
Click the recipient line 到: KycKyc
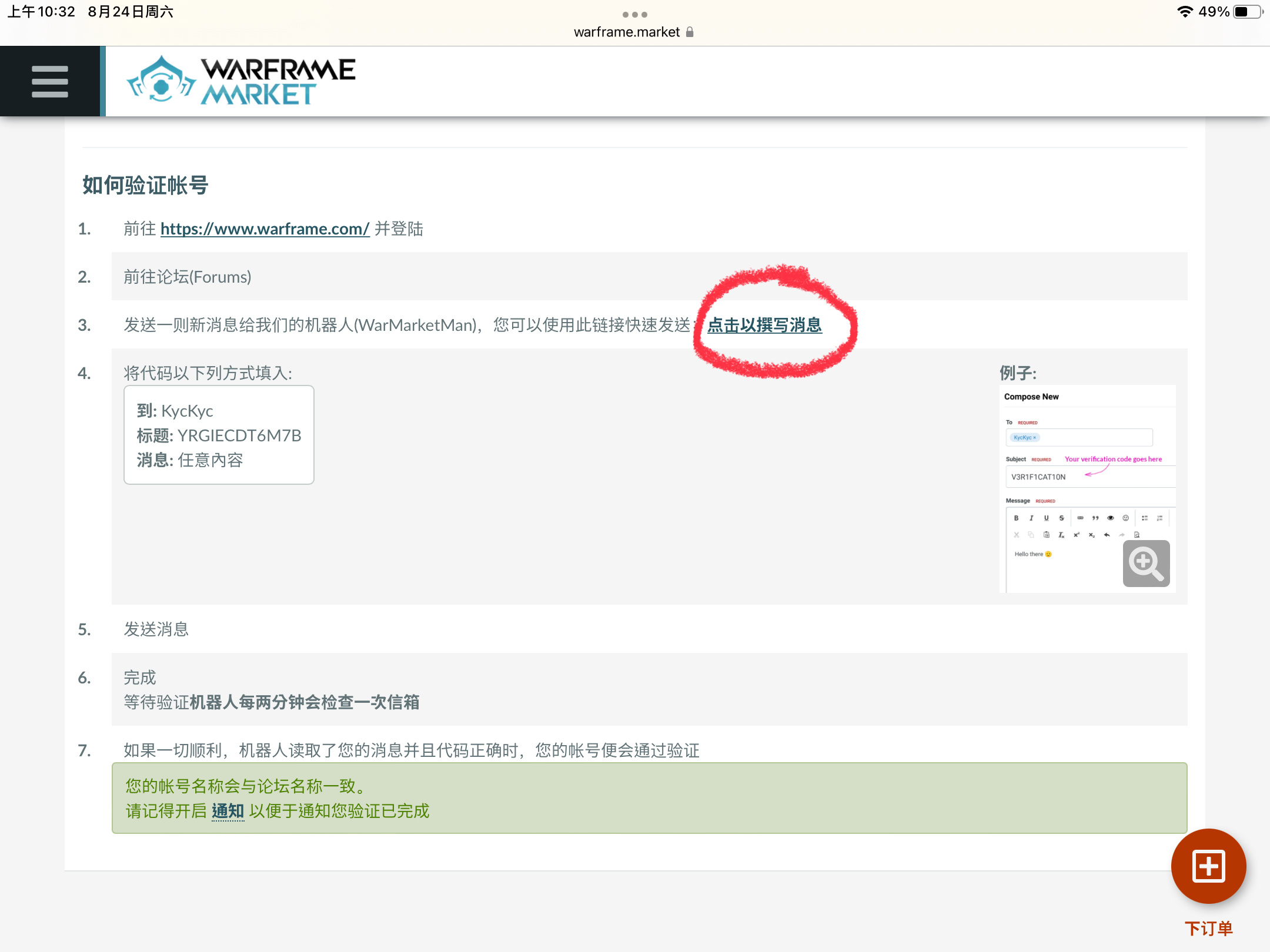point(175,411)
